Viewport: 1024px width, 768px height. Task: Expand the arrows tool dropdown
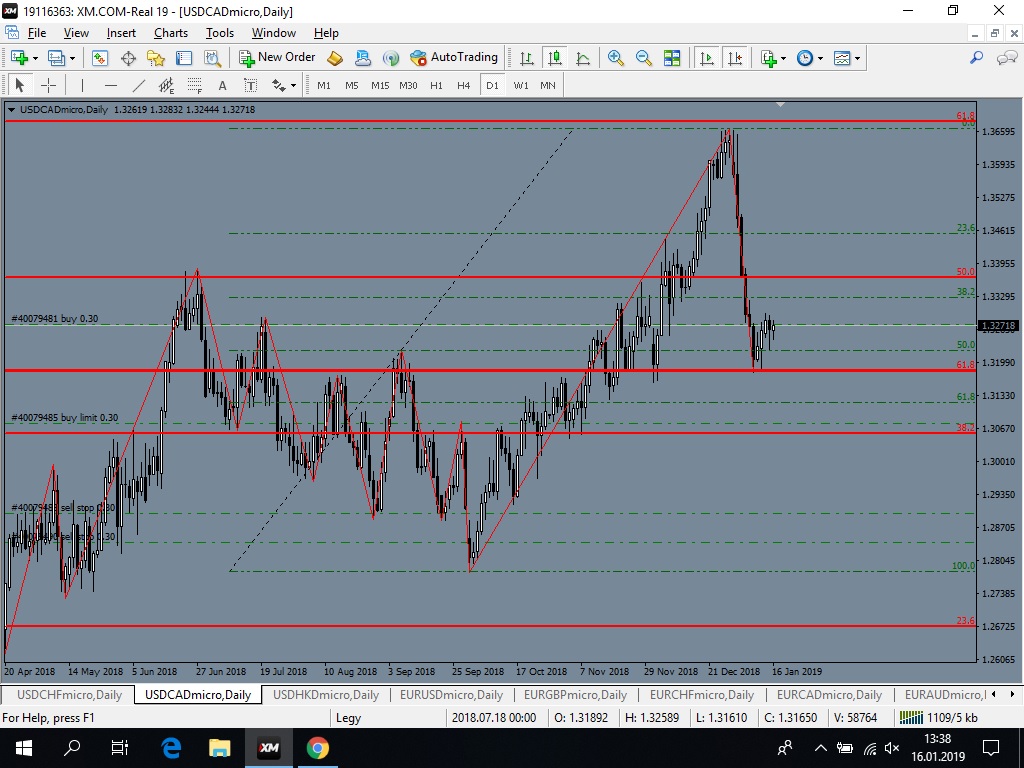pyautogui.click(x=293, y=86)
